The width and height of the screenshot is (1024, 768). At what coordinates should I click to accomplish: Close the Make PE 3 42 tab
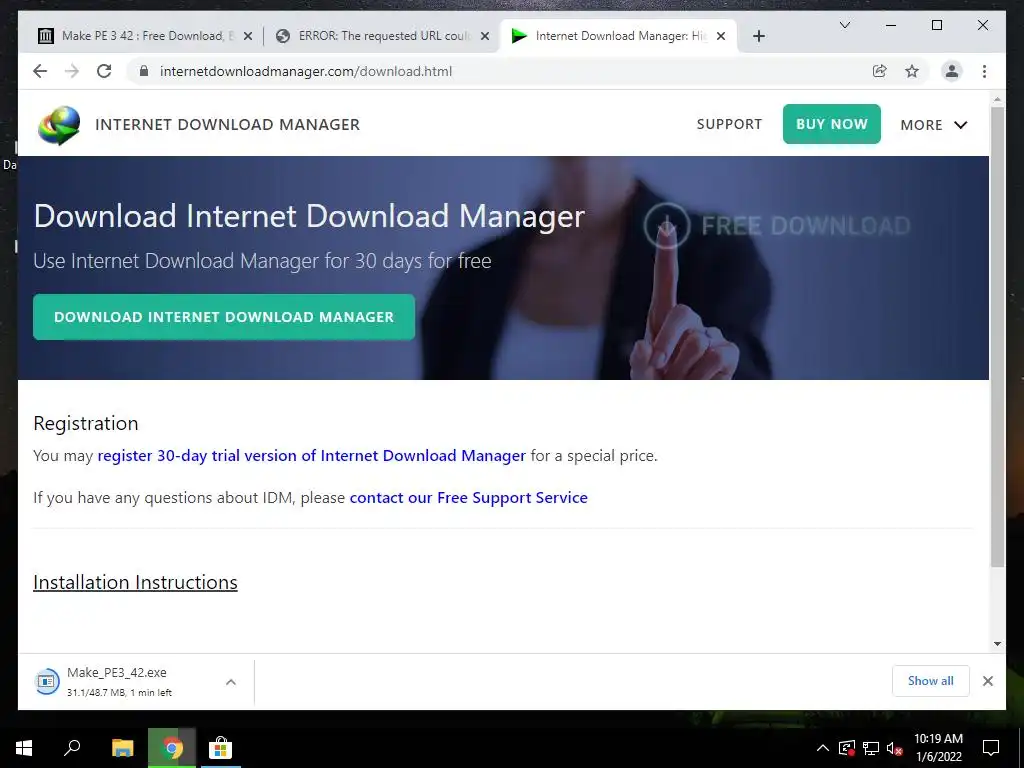(x=248, y=37)
